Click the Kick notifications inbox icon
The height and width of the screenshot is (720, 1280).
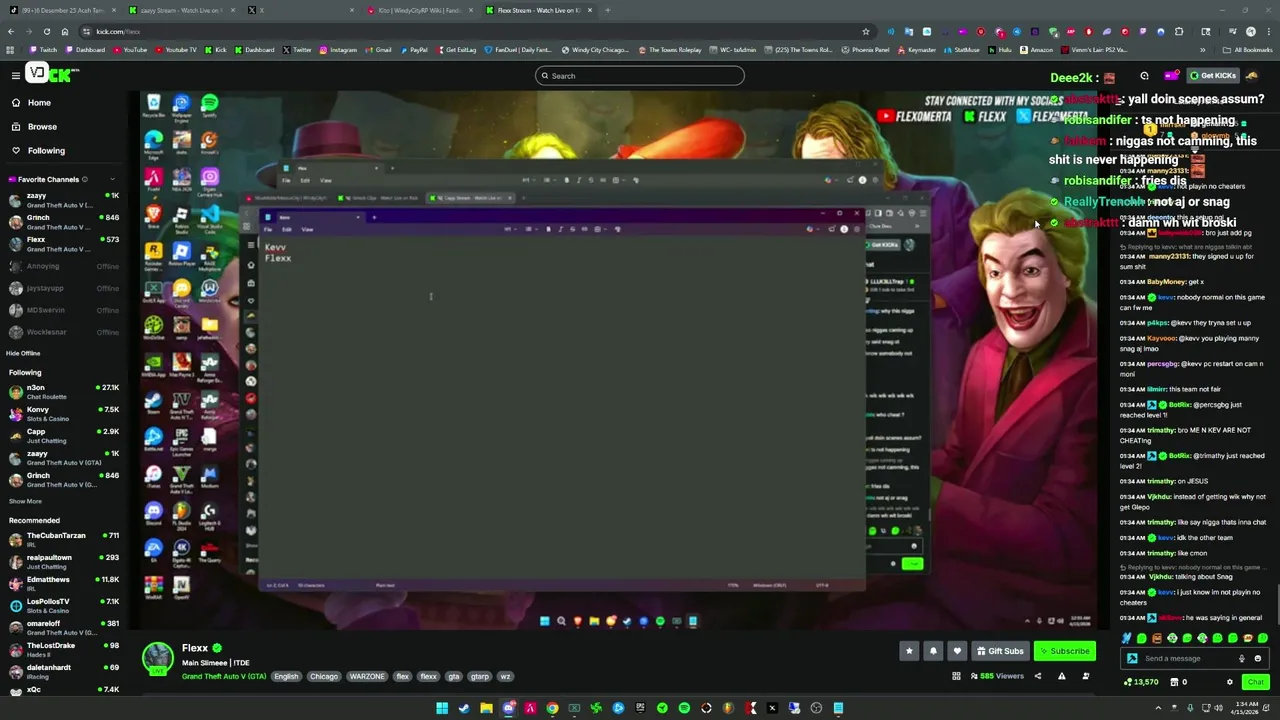1170,76
